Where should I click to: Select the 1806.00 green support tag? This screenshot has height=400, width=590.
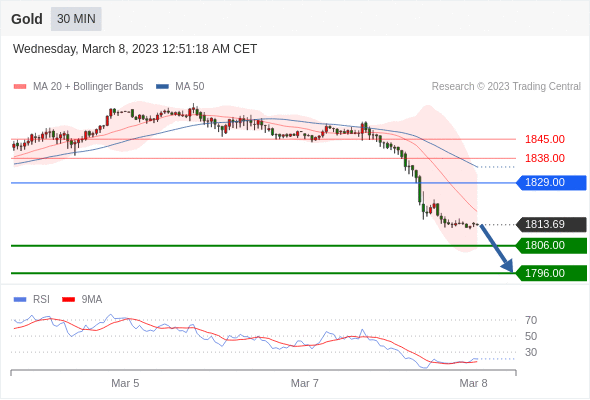[551, 245]
